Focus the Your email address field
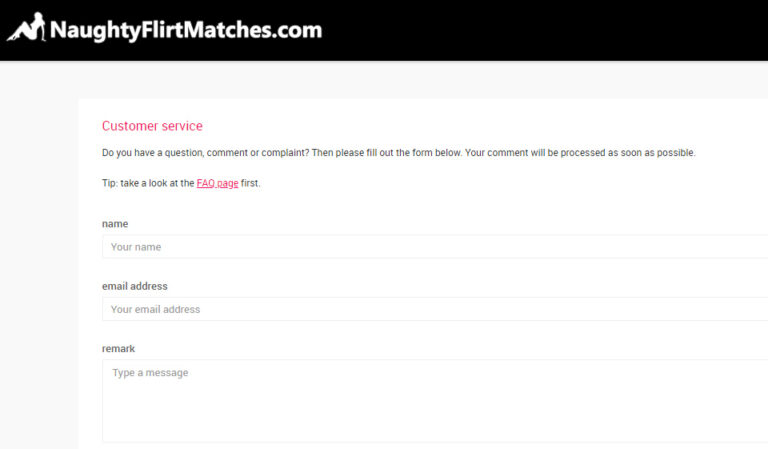Viewport: 768px width, 449px height. click(x=435, y=309)
